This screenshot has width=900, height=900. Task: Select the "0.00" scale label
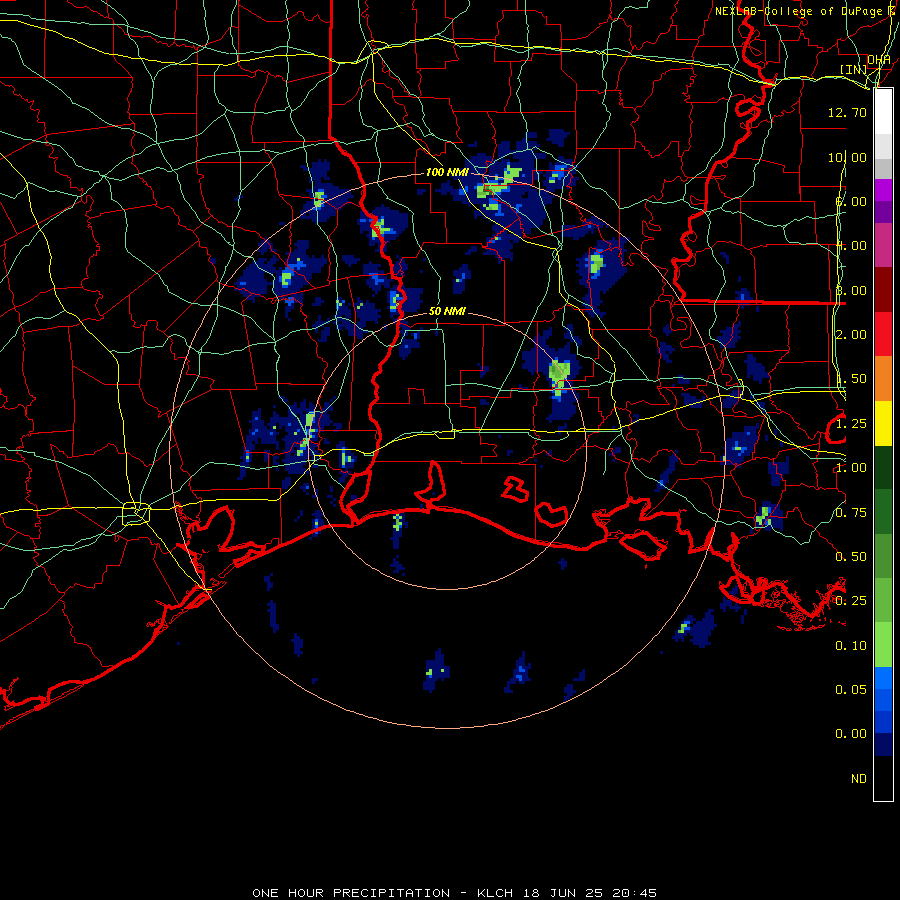[851, 734]
